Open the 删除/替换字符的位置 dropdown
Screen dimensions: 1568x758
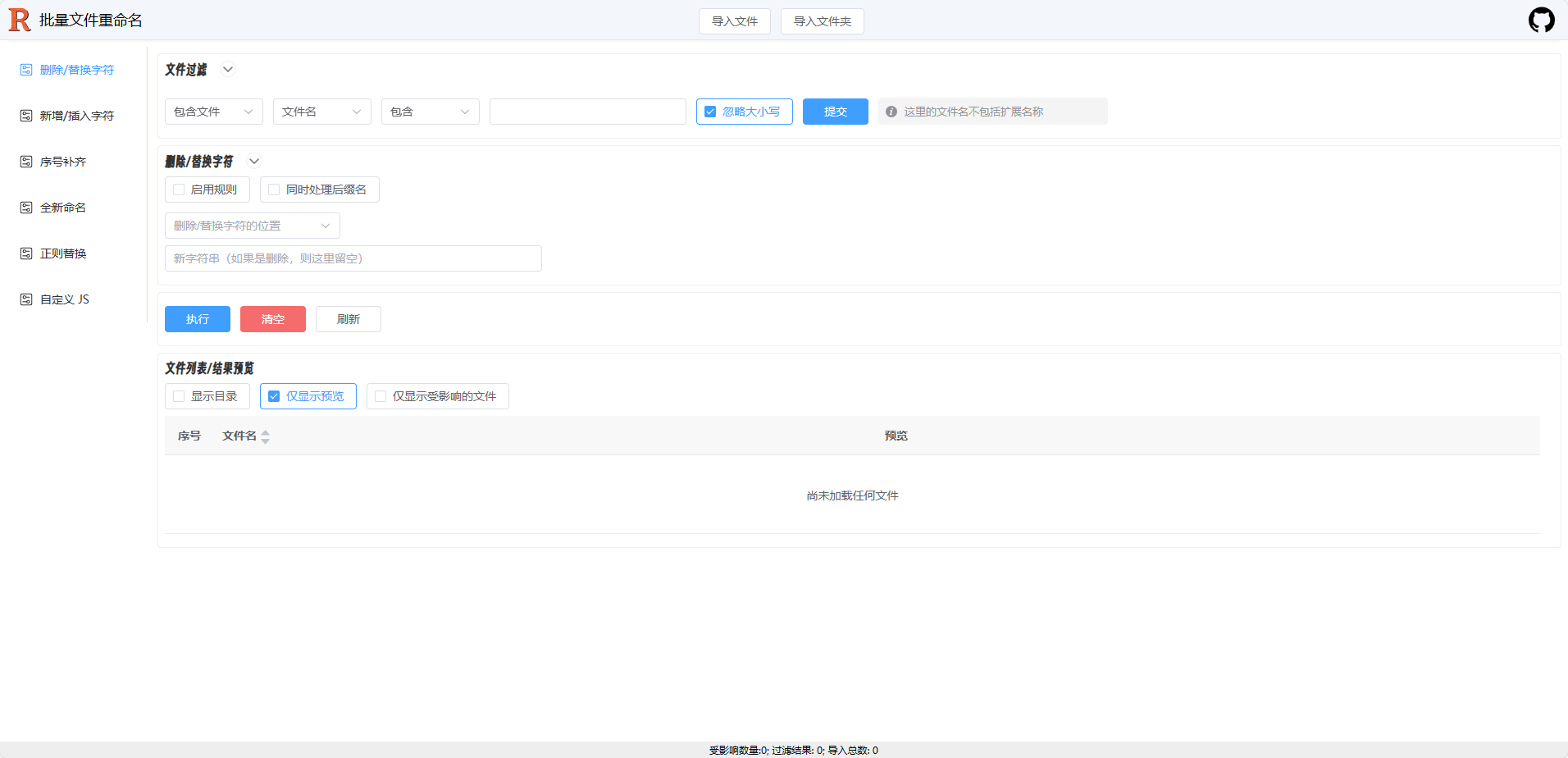(252, 225)
